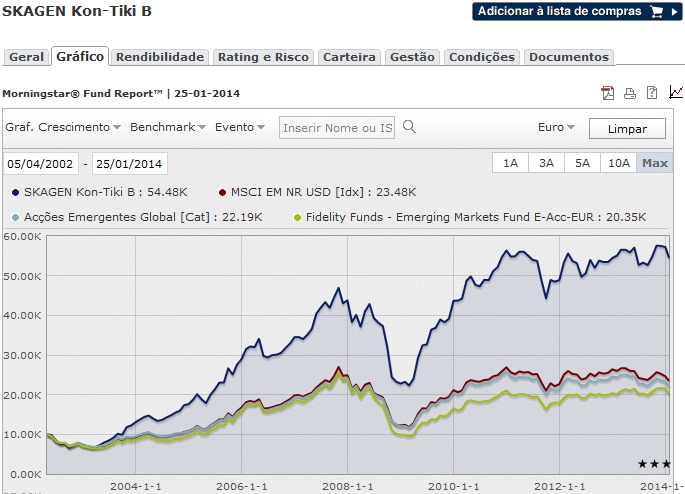Select the Max time range
This screenshot has height=494, width=685.
(x=654, y=163)
